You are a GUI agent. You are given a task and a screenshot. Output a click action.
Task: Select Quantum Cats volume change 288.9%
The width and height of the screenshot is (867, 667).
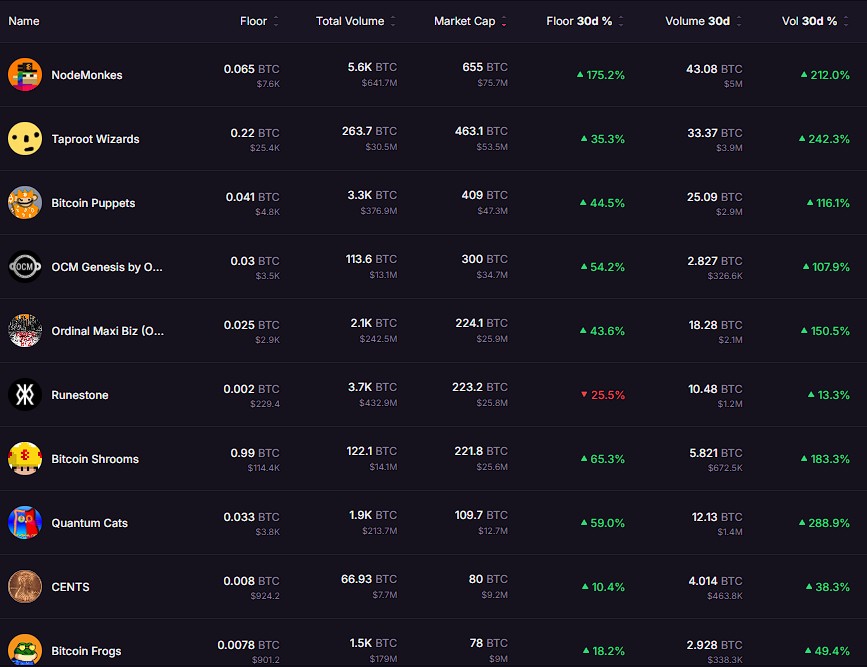(824, 523)
